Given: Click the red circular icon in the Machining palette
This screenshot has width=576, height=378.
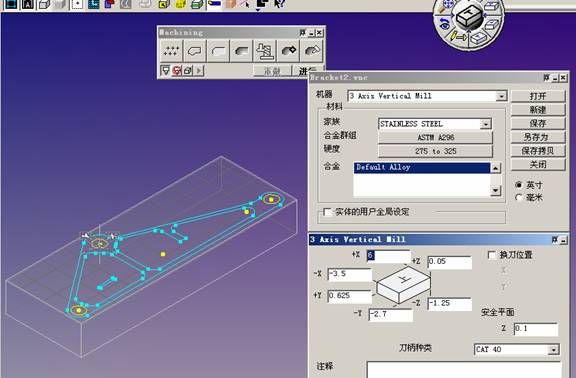Looking at the screenshot, I should [x=177, y=71].
